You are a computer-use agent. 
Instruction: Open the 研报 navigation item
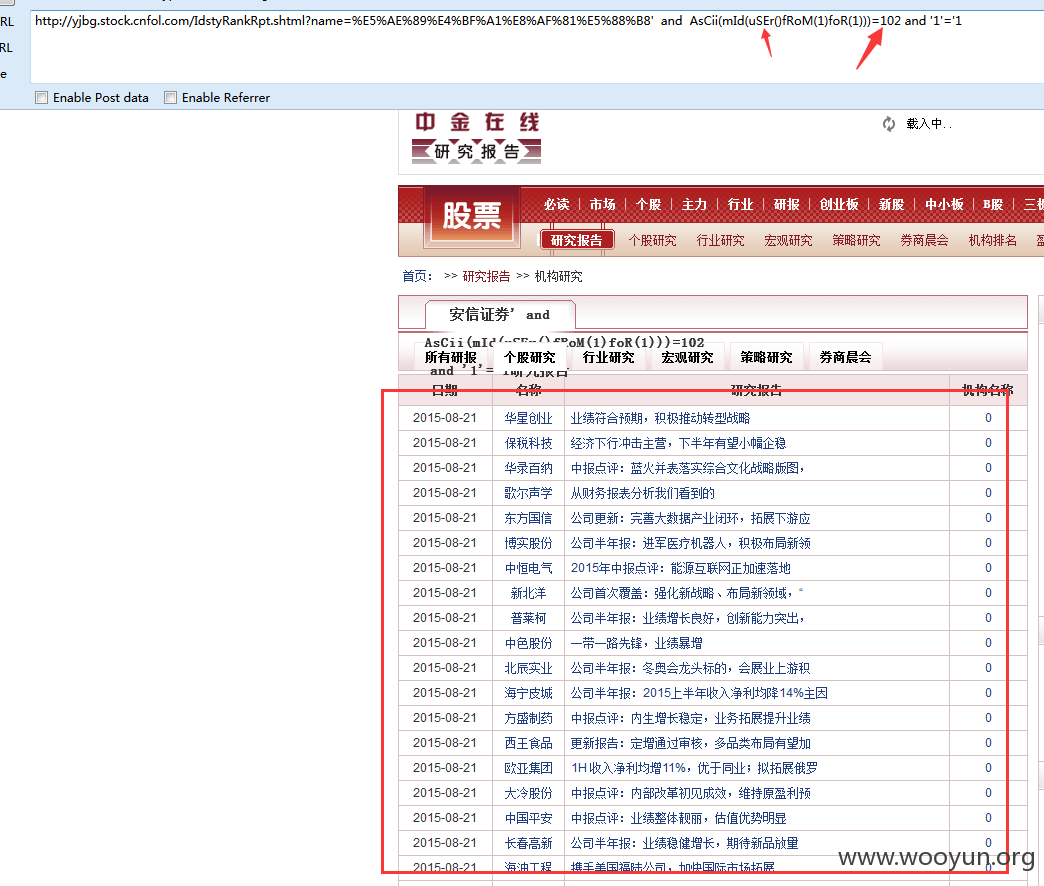(786, 204)
